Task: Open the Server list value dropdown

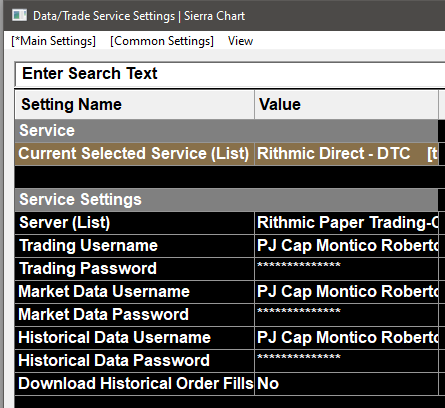Action: 346,223
